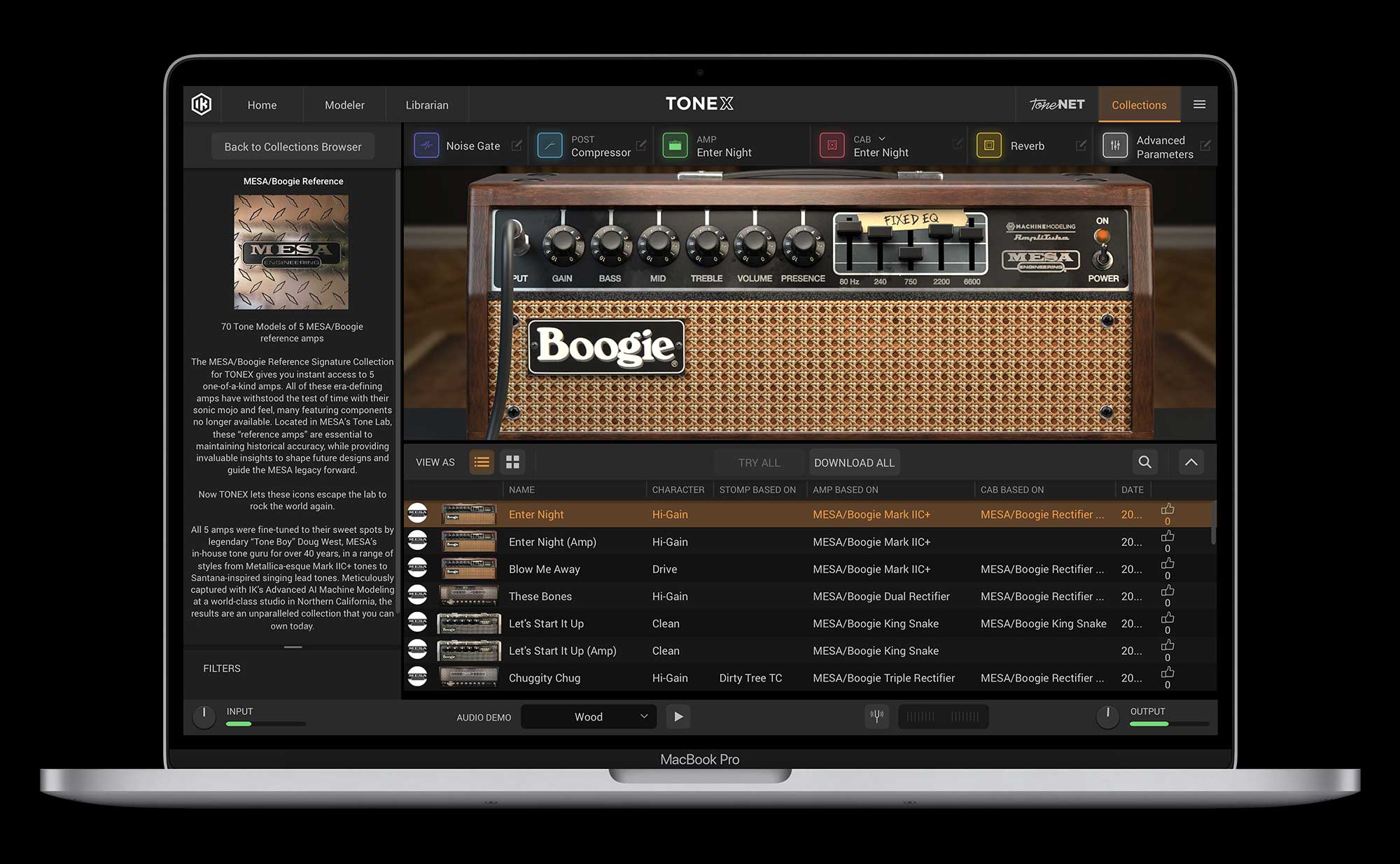
Task: Toggle the Reverb module icon
Action: click(x=988, y=146)
